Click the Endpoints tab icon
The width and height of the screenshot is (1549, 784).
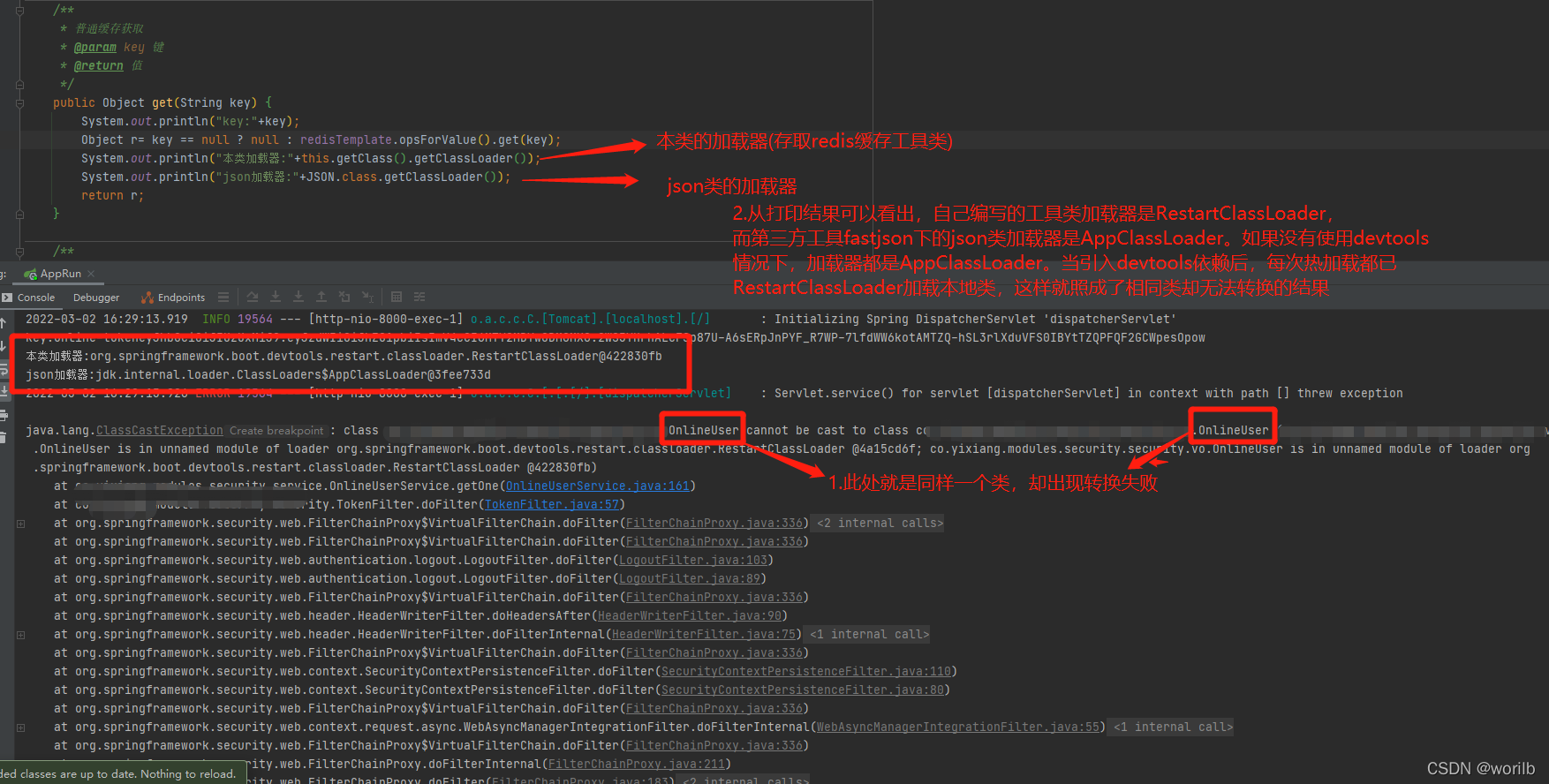pyautogui.click(x=147, y=298)
